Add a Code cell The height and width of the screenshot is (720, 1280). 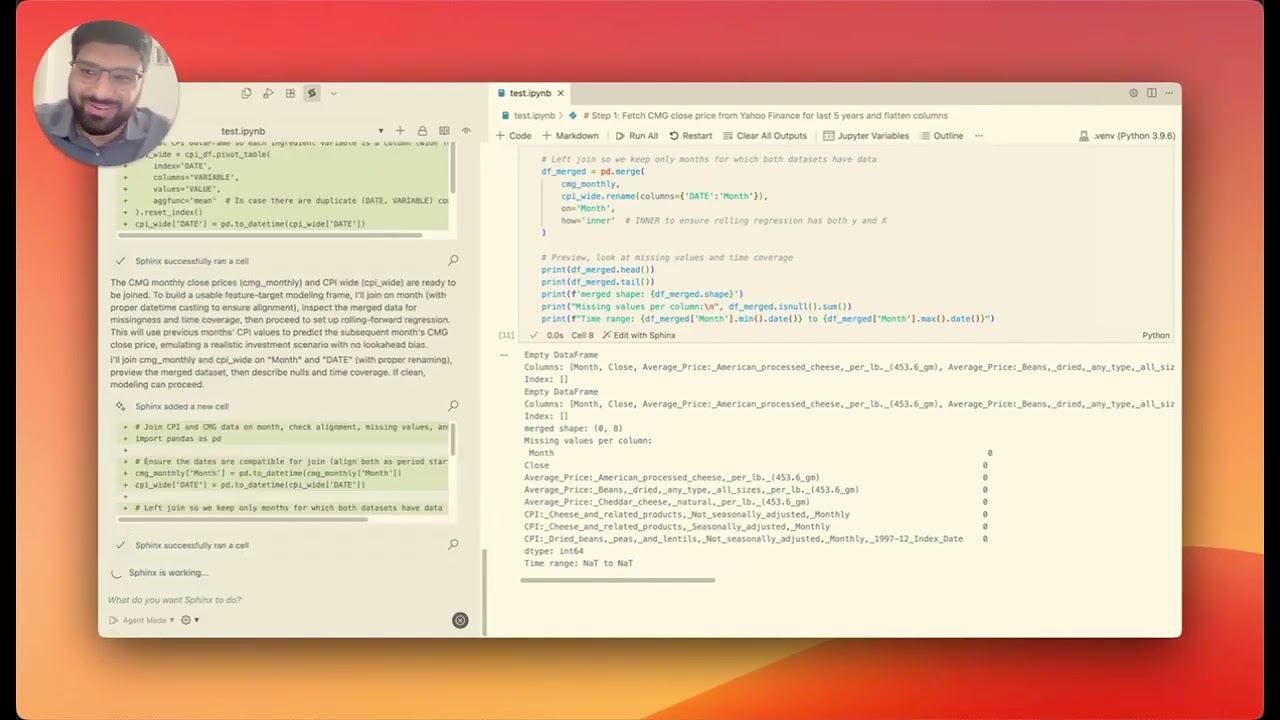(x=514, y=135)
